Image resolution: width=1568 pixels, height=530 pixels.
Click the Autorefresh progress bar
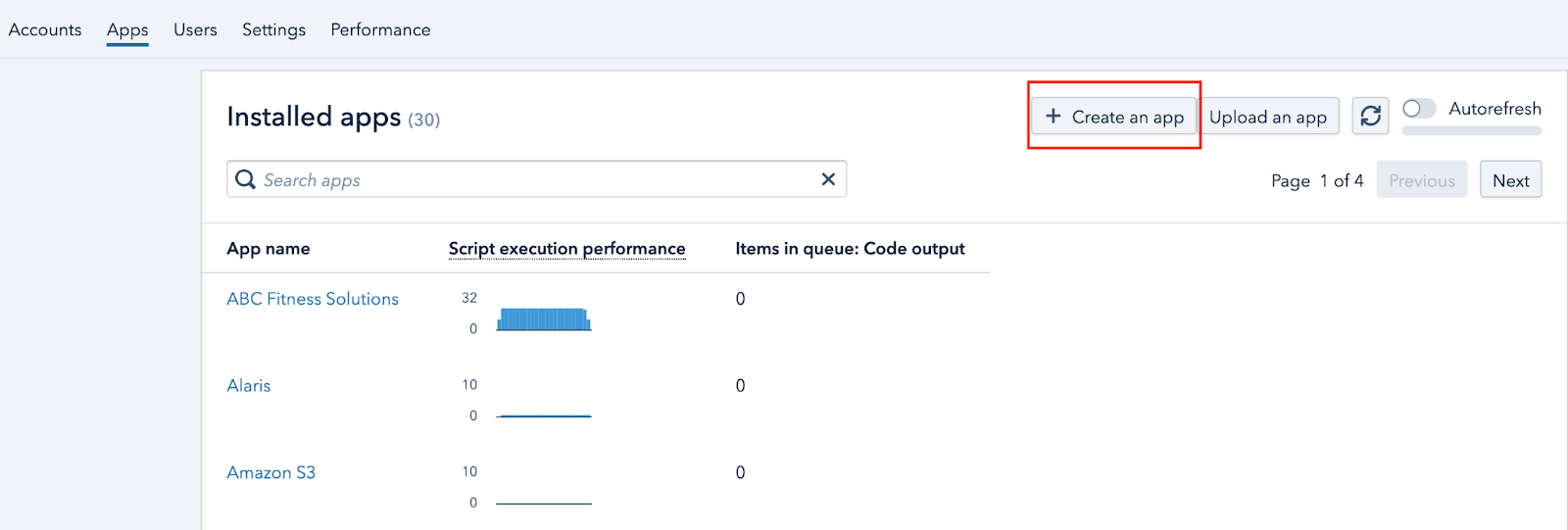[1471, 130]
